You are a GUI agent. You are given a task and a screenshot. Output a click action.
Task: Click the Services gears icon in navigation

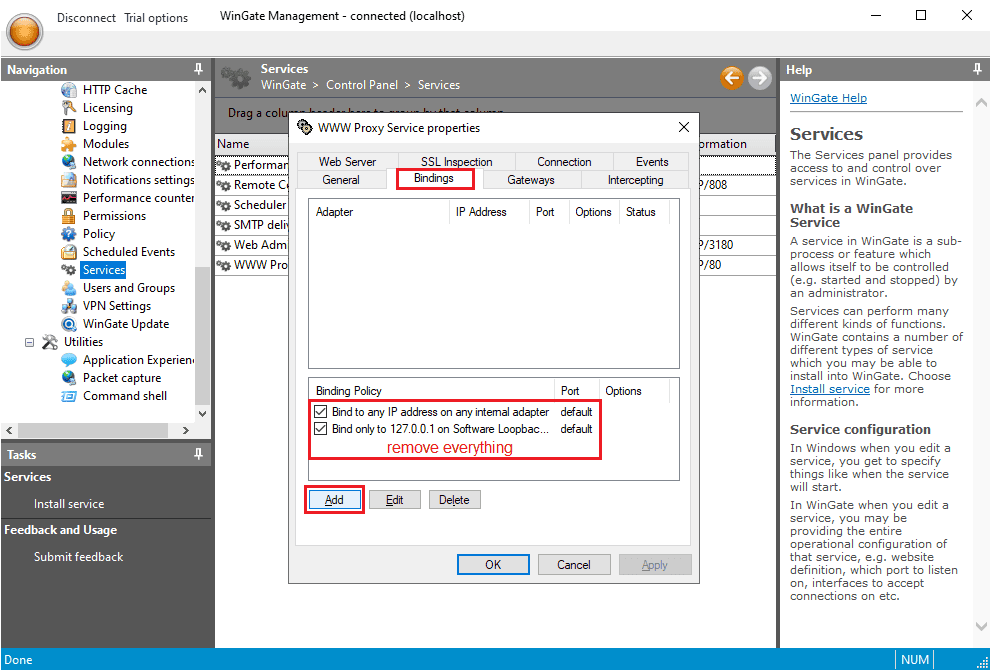point(69,270)
